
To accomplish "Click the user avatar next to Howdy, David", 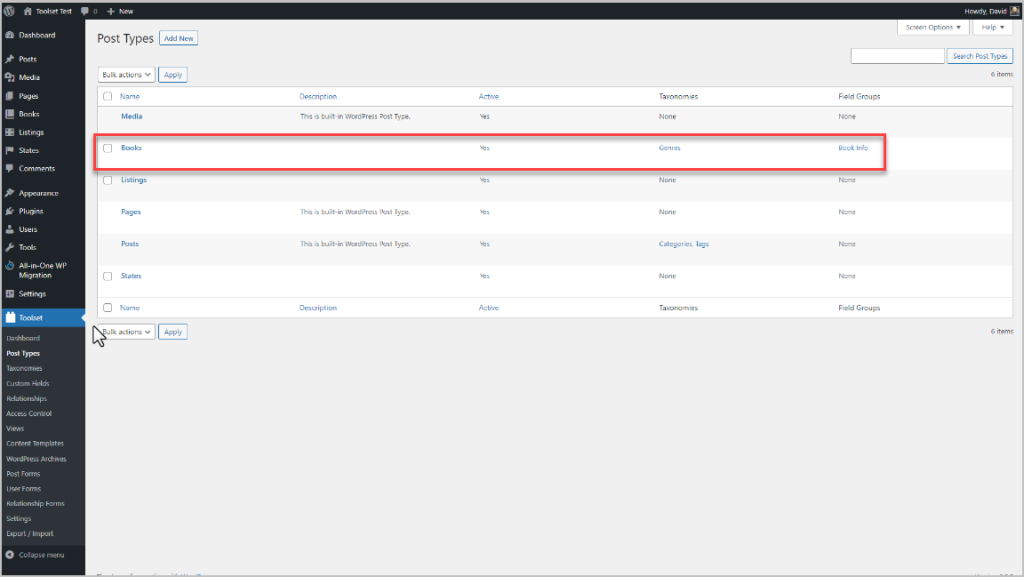I will click(1015, 10).
